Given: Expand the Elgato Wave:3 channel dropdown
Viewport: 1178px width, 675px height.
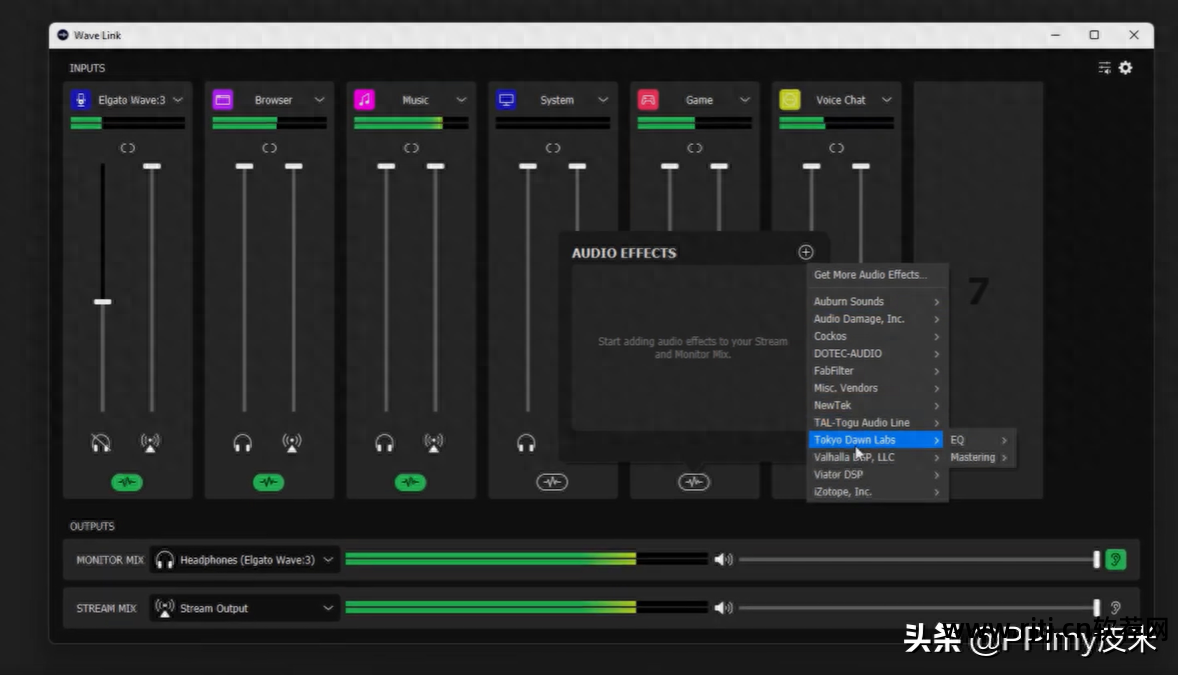Looking at the screenshot, I should click(x=178, y=100).
